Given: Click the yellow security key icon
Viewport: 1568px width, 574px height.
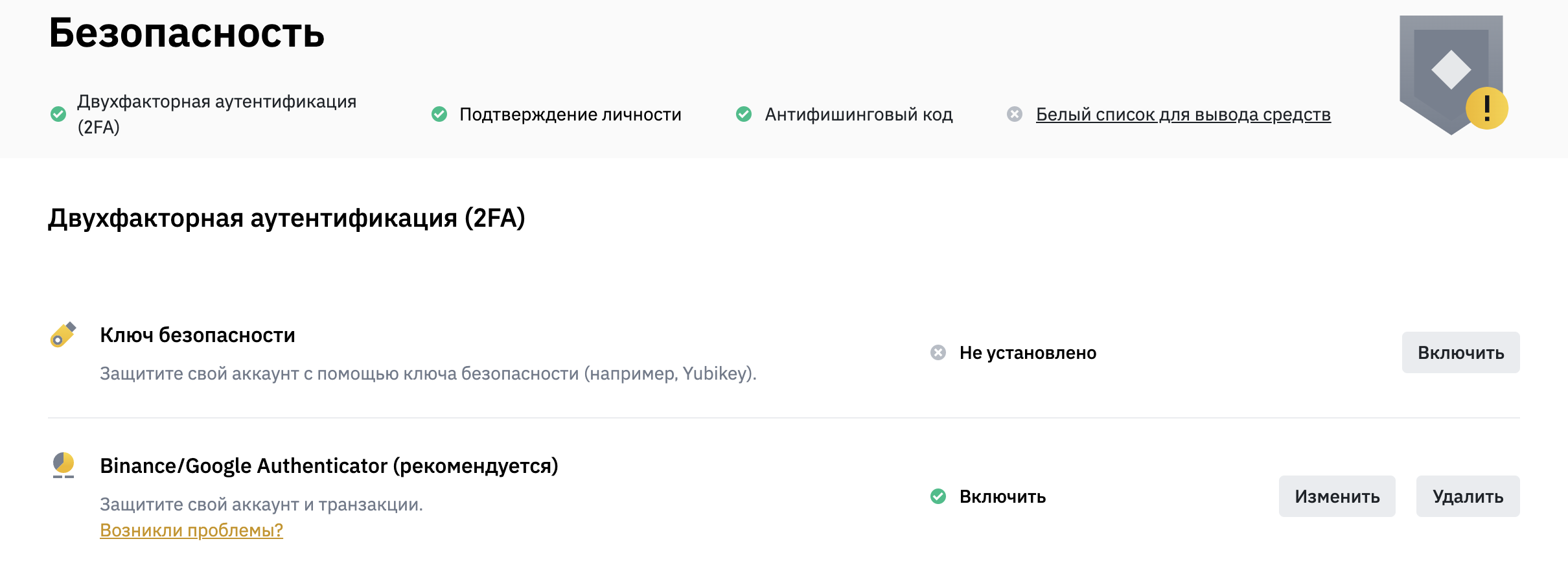Looking at the screenshot, I should [63, 335].
